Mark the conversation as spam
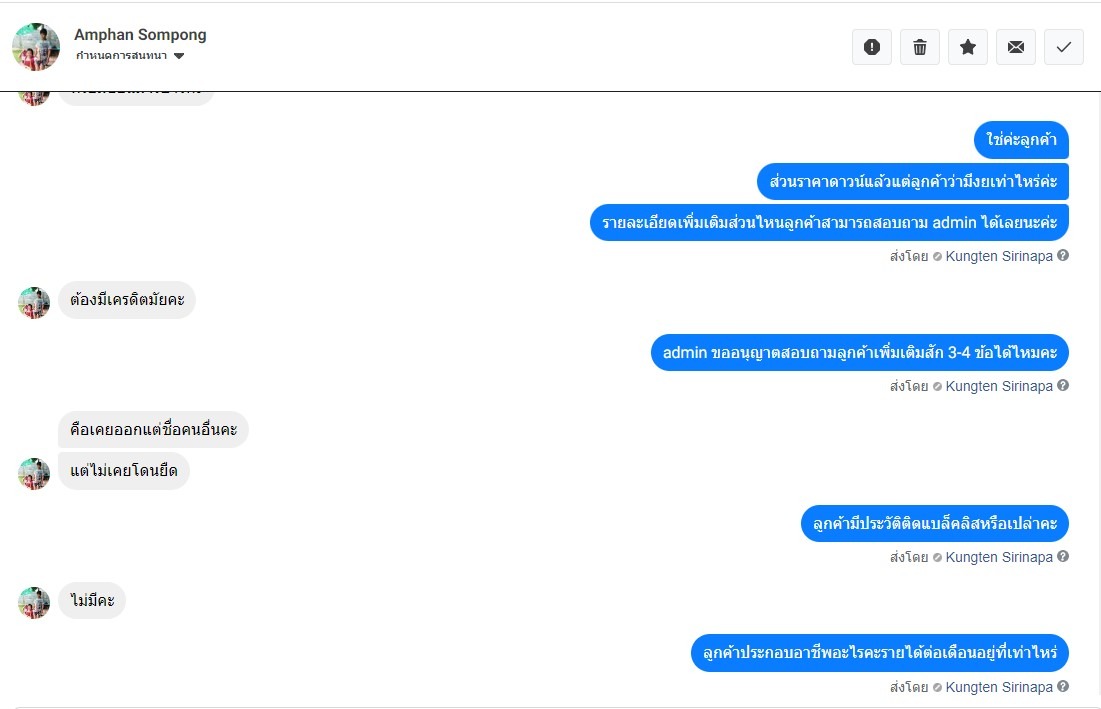 (x=871, y=47)
